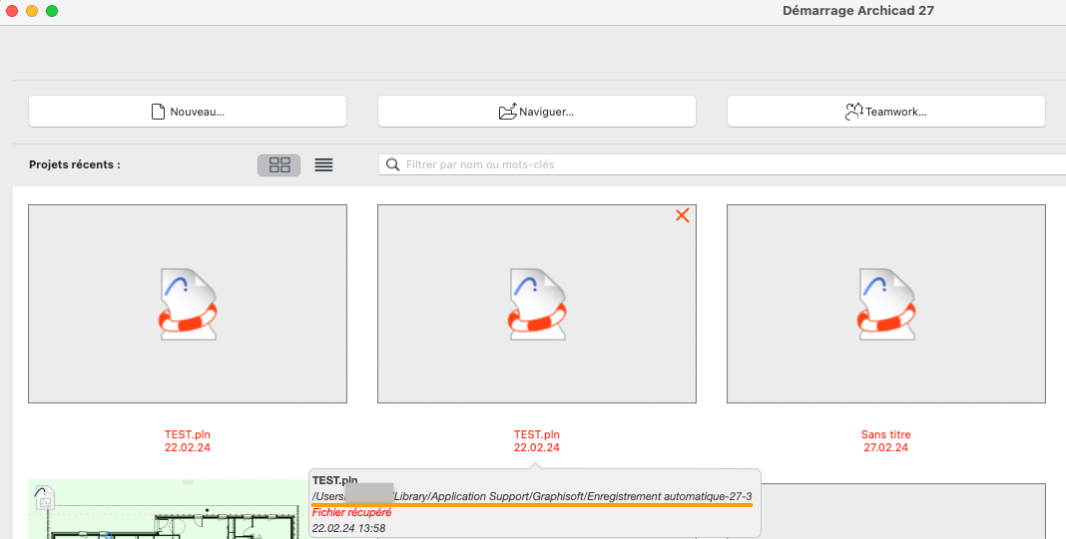Click the Sans titre 27.02.24 label

[x=886, y=440]
